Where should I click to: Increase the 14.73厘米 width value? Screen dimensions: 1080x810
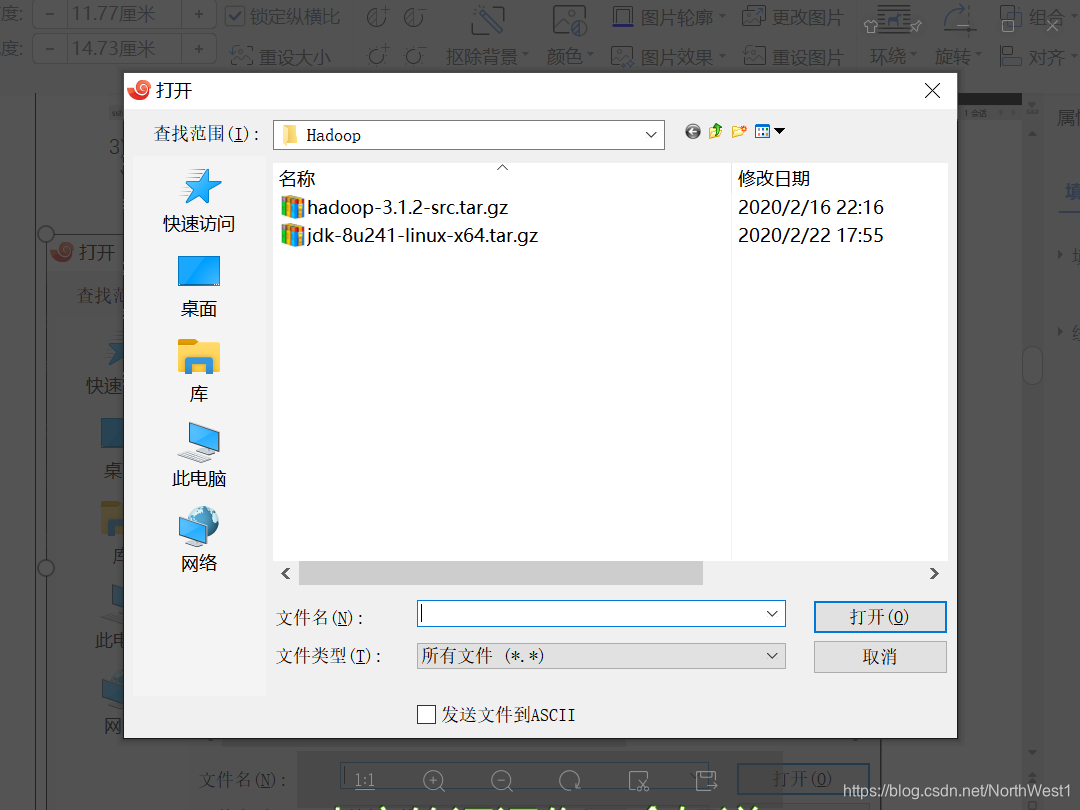pyautogui.click(x=199, y=49)
